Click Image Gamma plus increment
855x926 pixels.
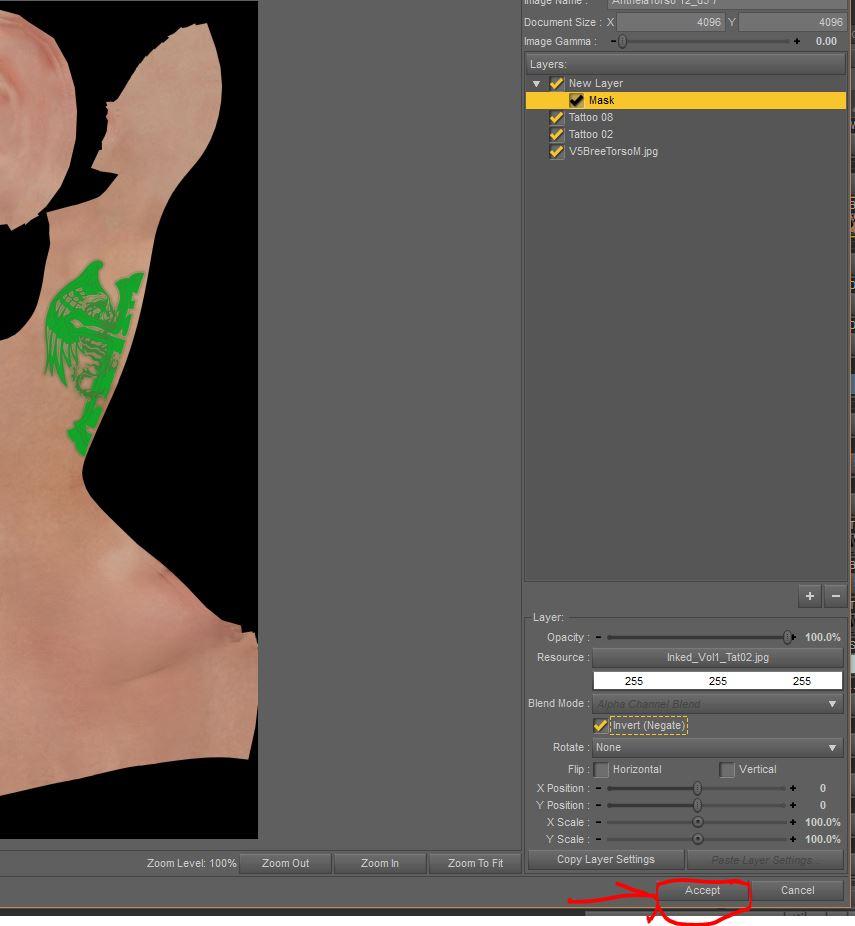coord(797,41)
